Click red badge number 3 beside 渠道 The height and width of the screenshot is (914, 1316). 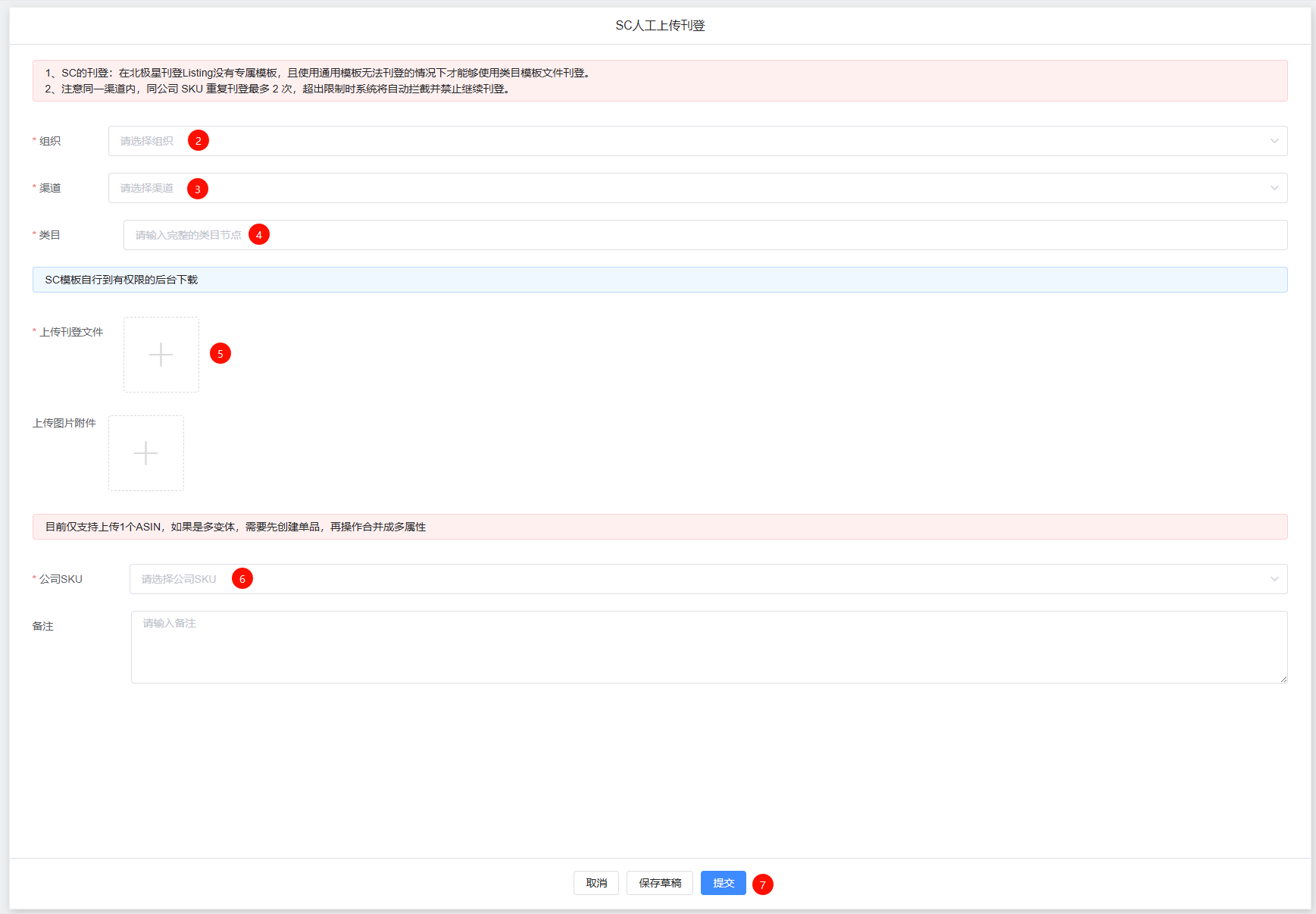(198, 189)
